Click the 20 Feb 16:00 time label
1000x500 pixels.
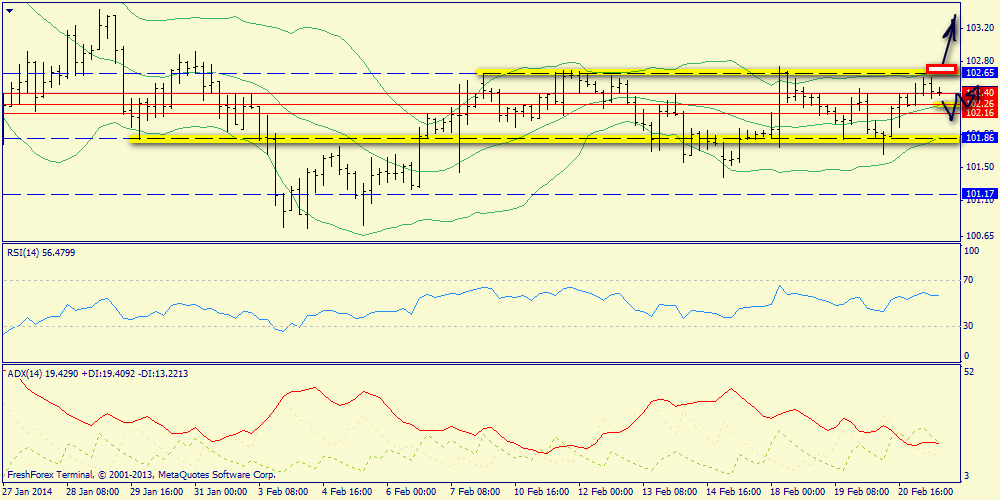[x=925, y=492]
